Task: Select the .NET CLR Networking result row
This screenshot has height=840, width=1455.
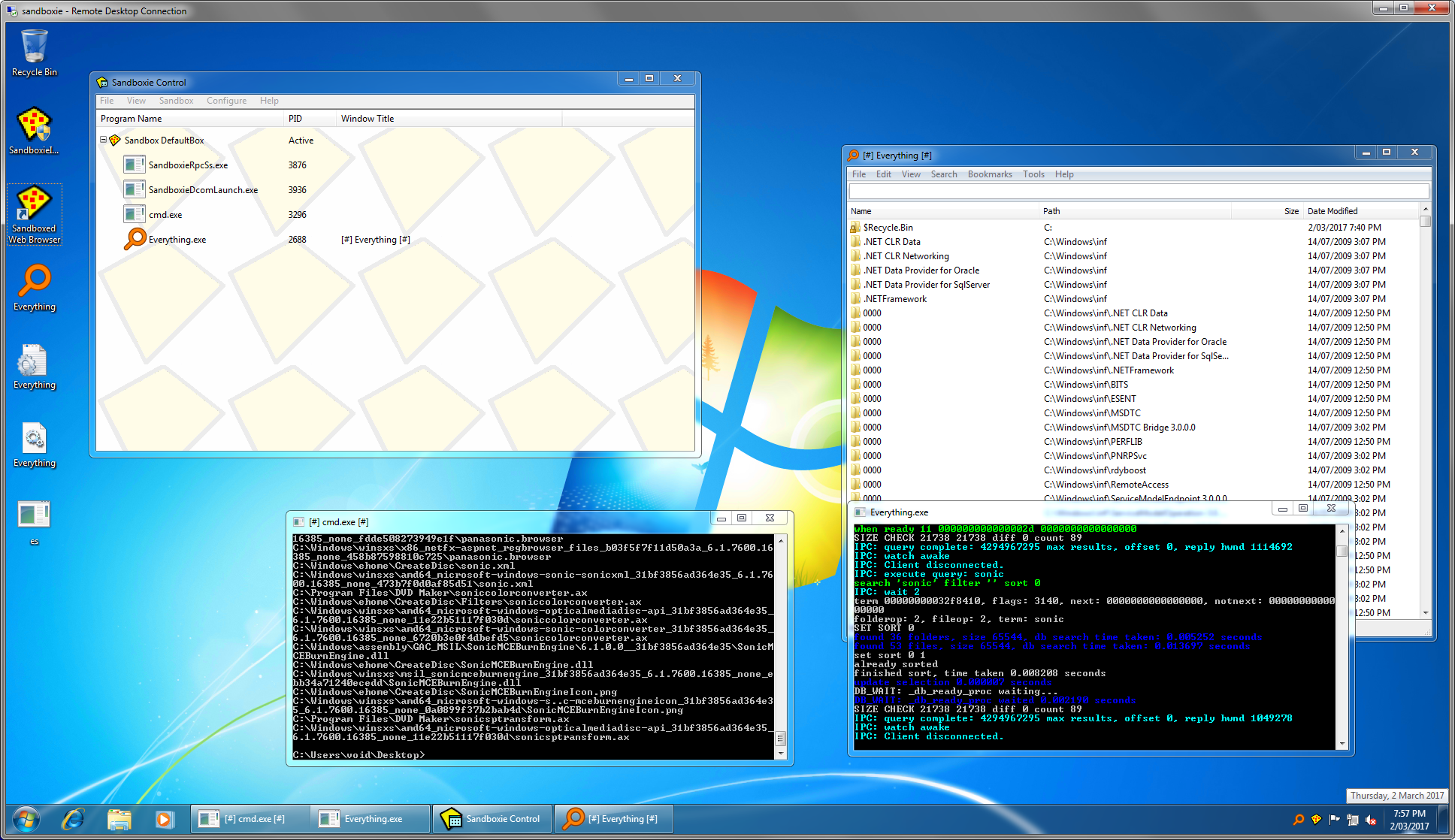Action: pos(1134,256)
